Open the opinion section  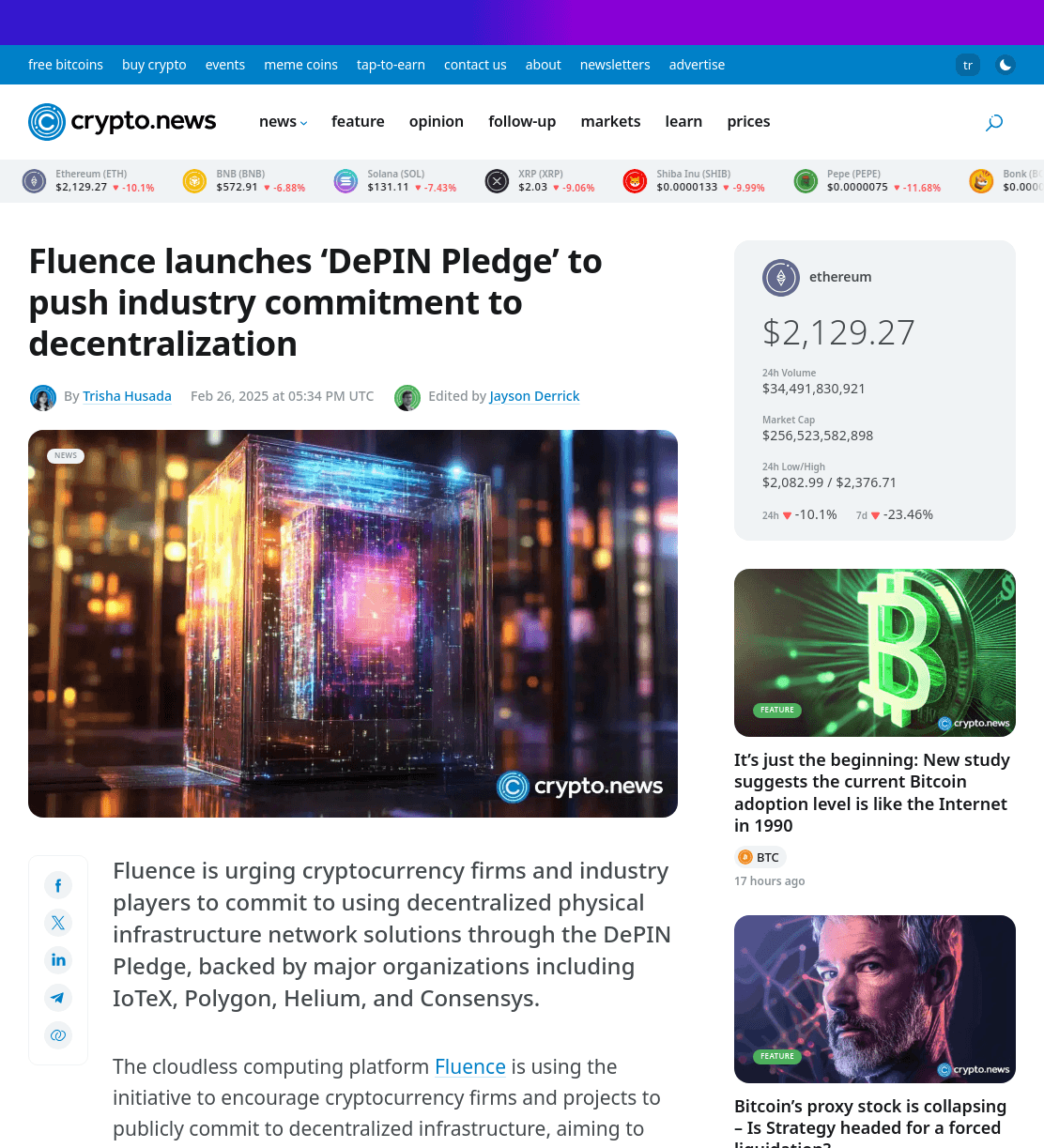[x=437, y=122]
